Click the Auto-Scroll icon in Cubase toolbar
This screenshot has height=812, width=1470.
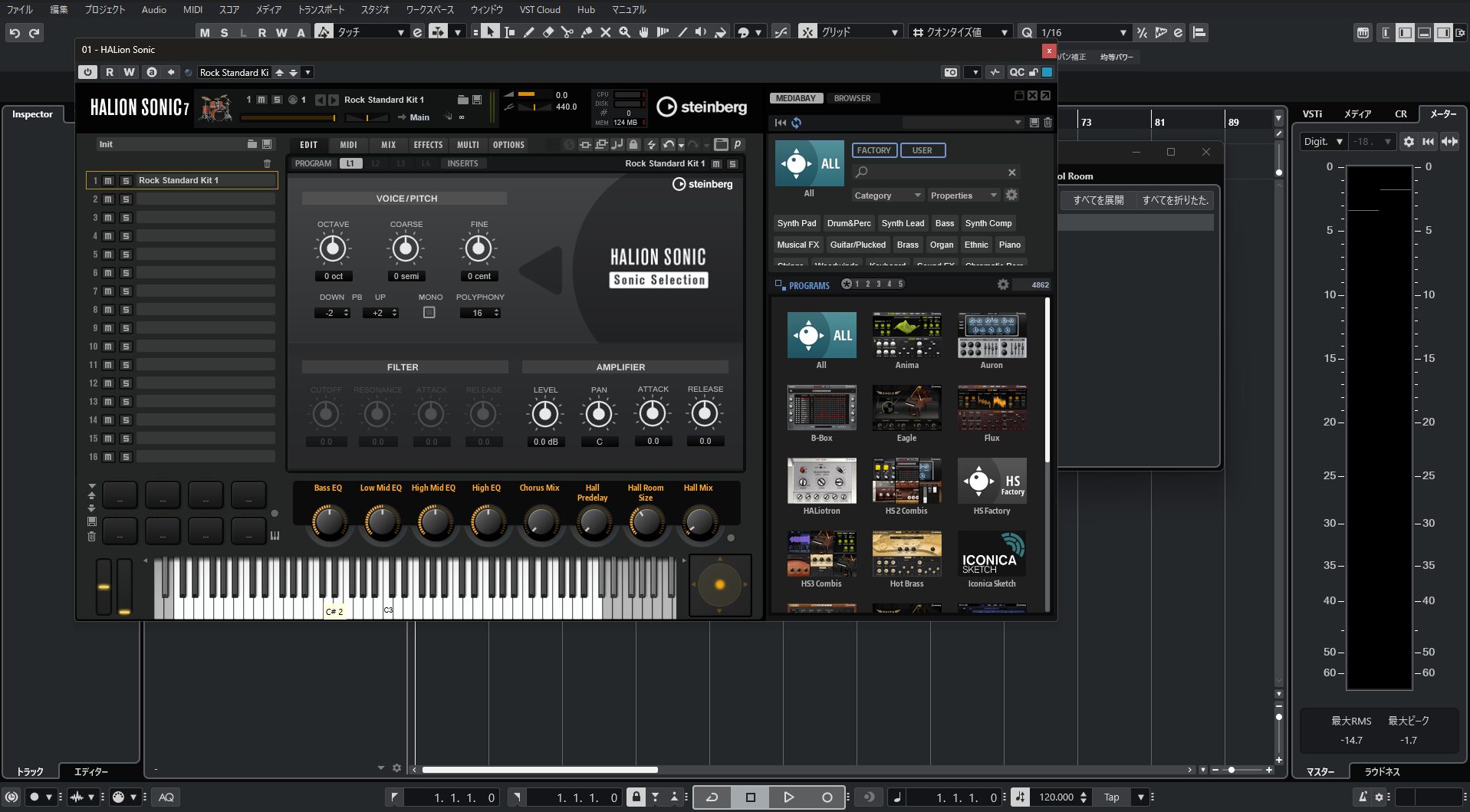(438, 32)
